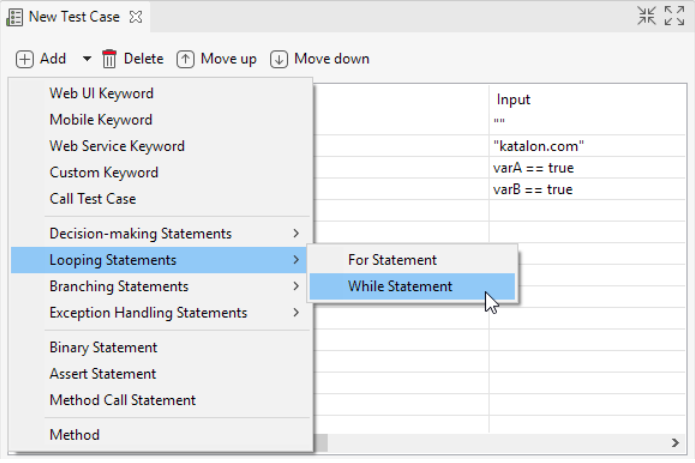Pick Custom Keyword from the list
Viewport: 695px width, 463px height.
pyautogui.click(x=103, y=172)
